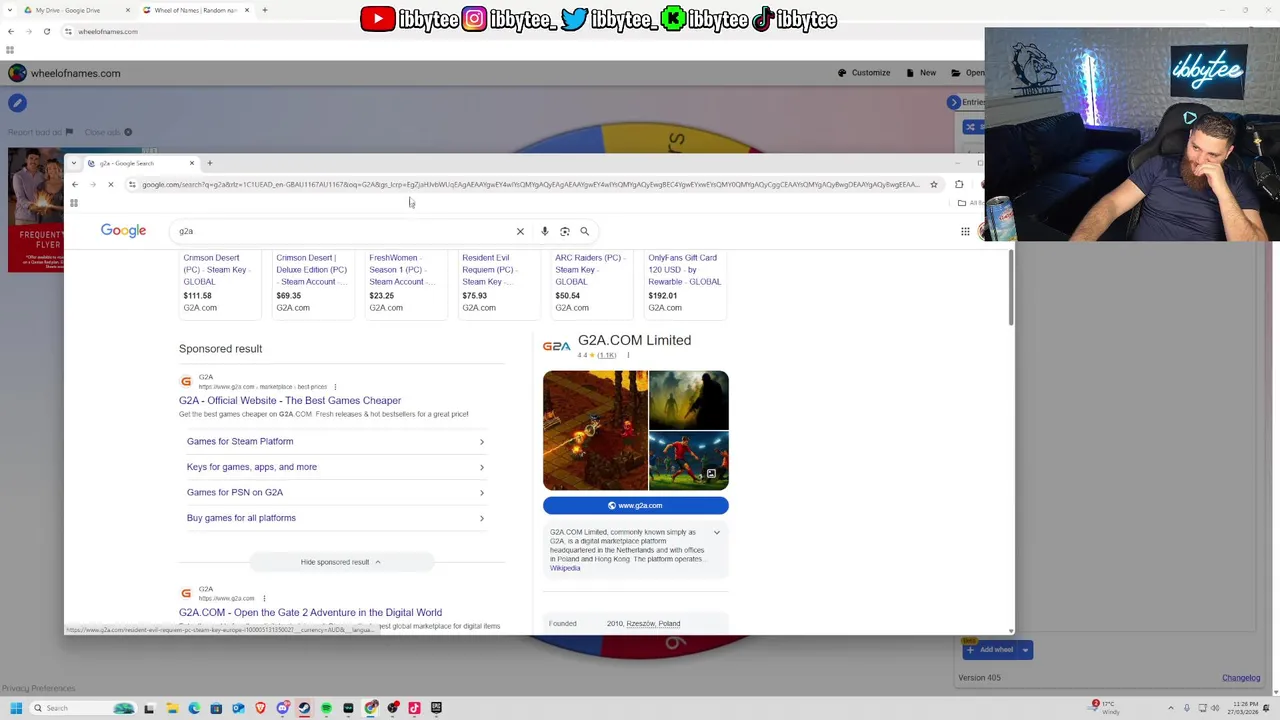Search by image with Google Lens
Viewport: 1280px width, 720px height.
(565, 231)
